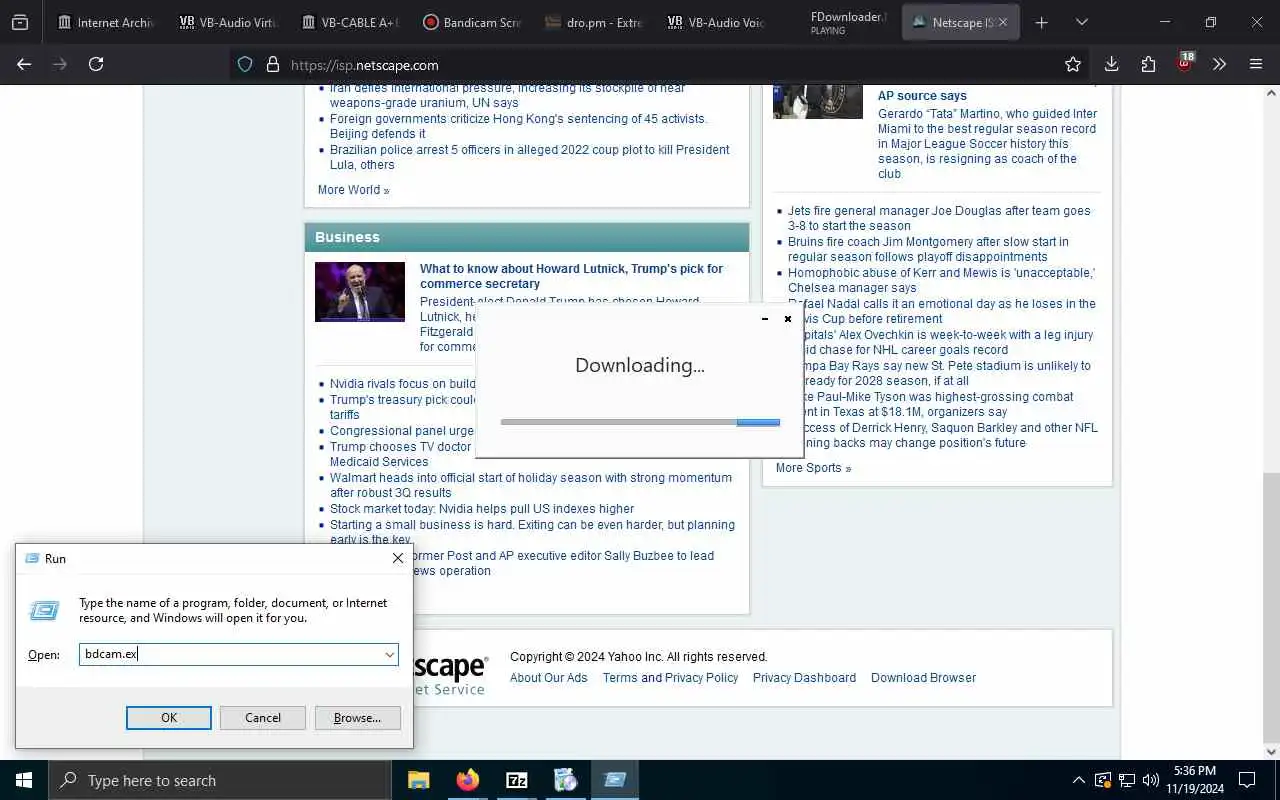
Task: Open AP source says sports thumbnail
Action: 818,102
